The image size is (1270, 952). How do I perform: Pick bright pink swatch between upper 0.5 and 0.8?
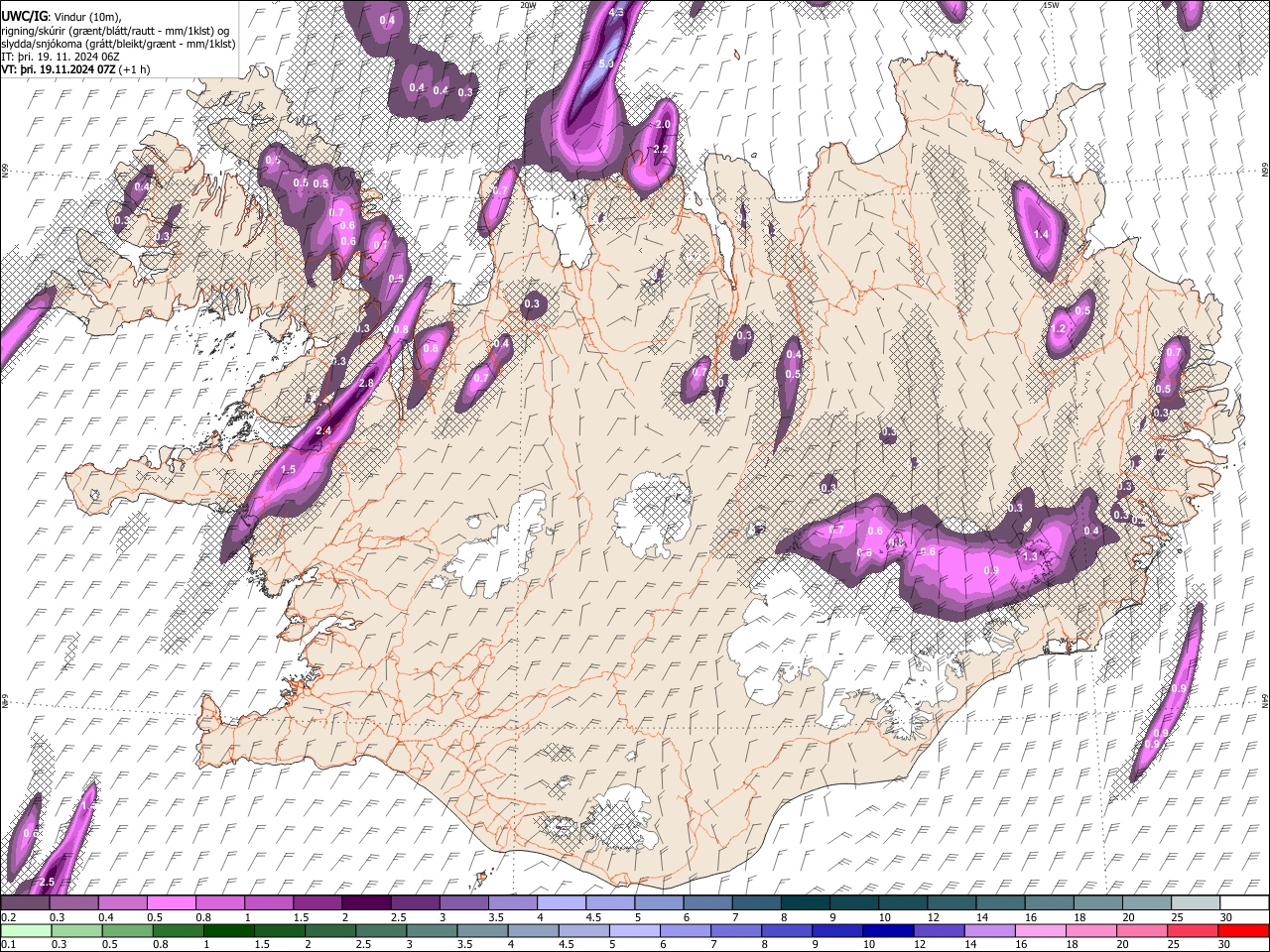tap(171, 903)
